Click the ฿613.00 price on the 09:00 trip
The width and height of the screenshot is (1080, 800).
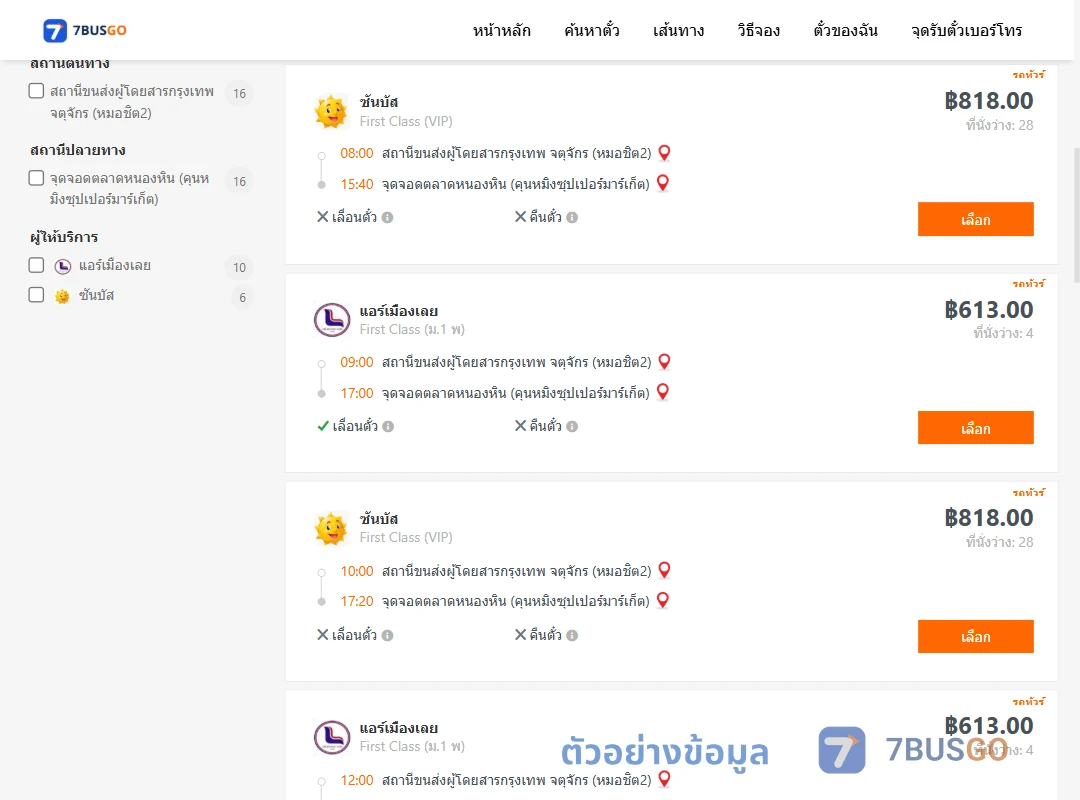988,309
